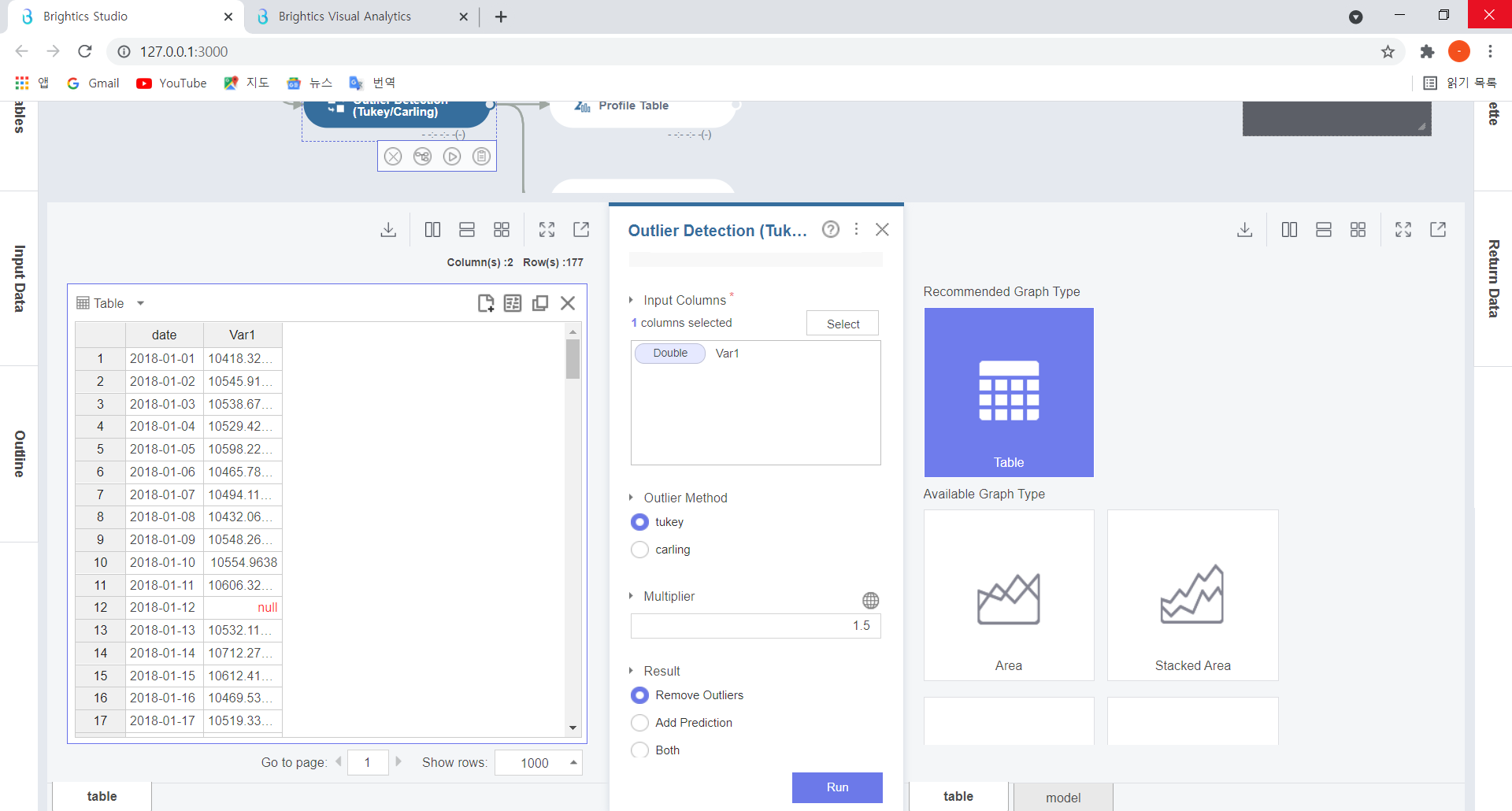This screenshot has width=1512, height=811.
Task: Click the Var1 column header
Action: click(243, 335)
